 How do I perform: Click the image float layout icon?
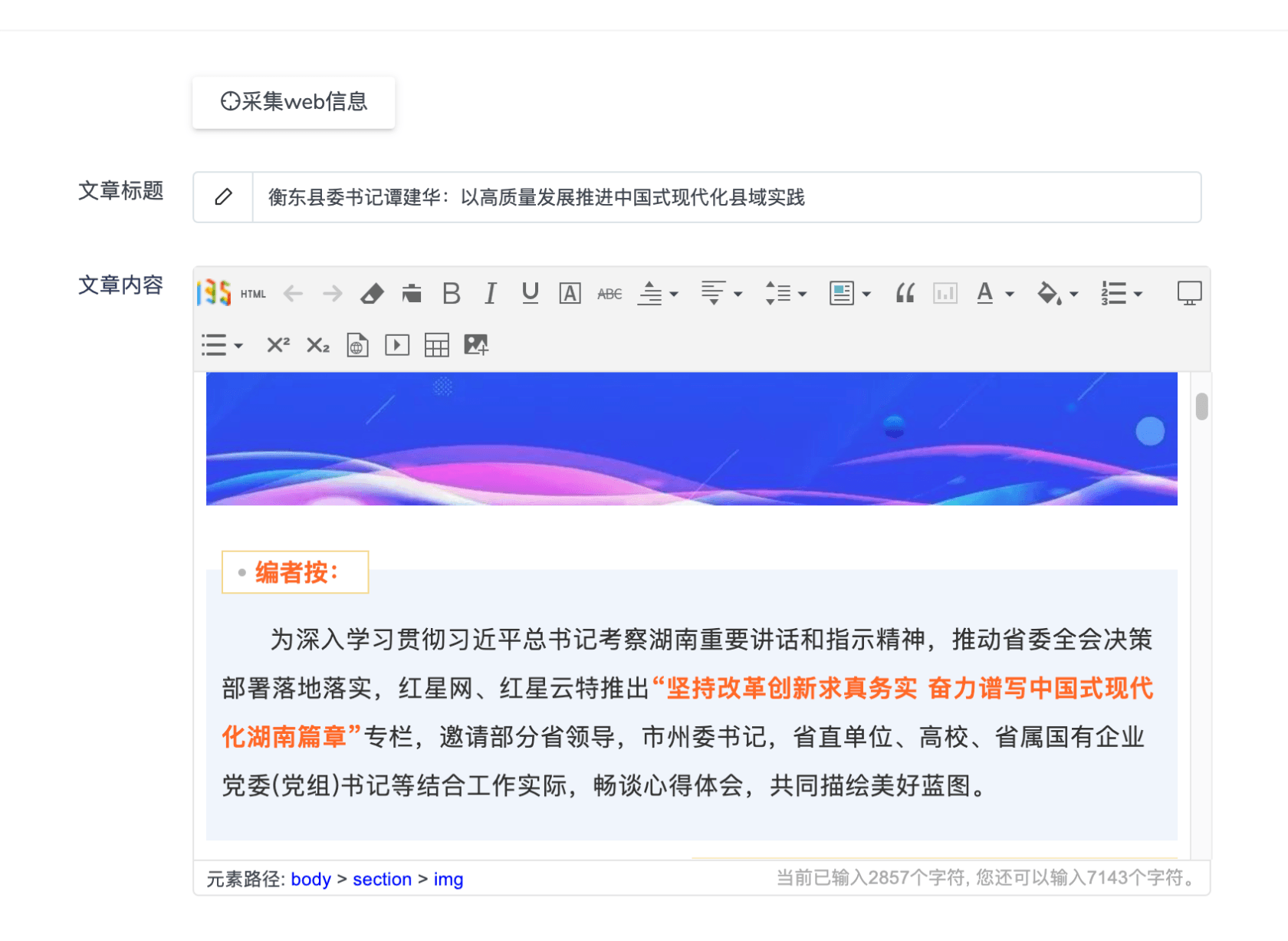click(842, 294)
